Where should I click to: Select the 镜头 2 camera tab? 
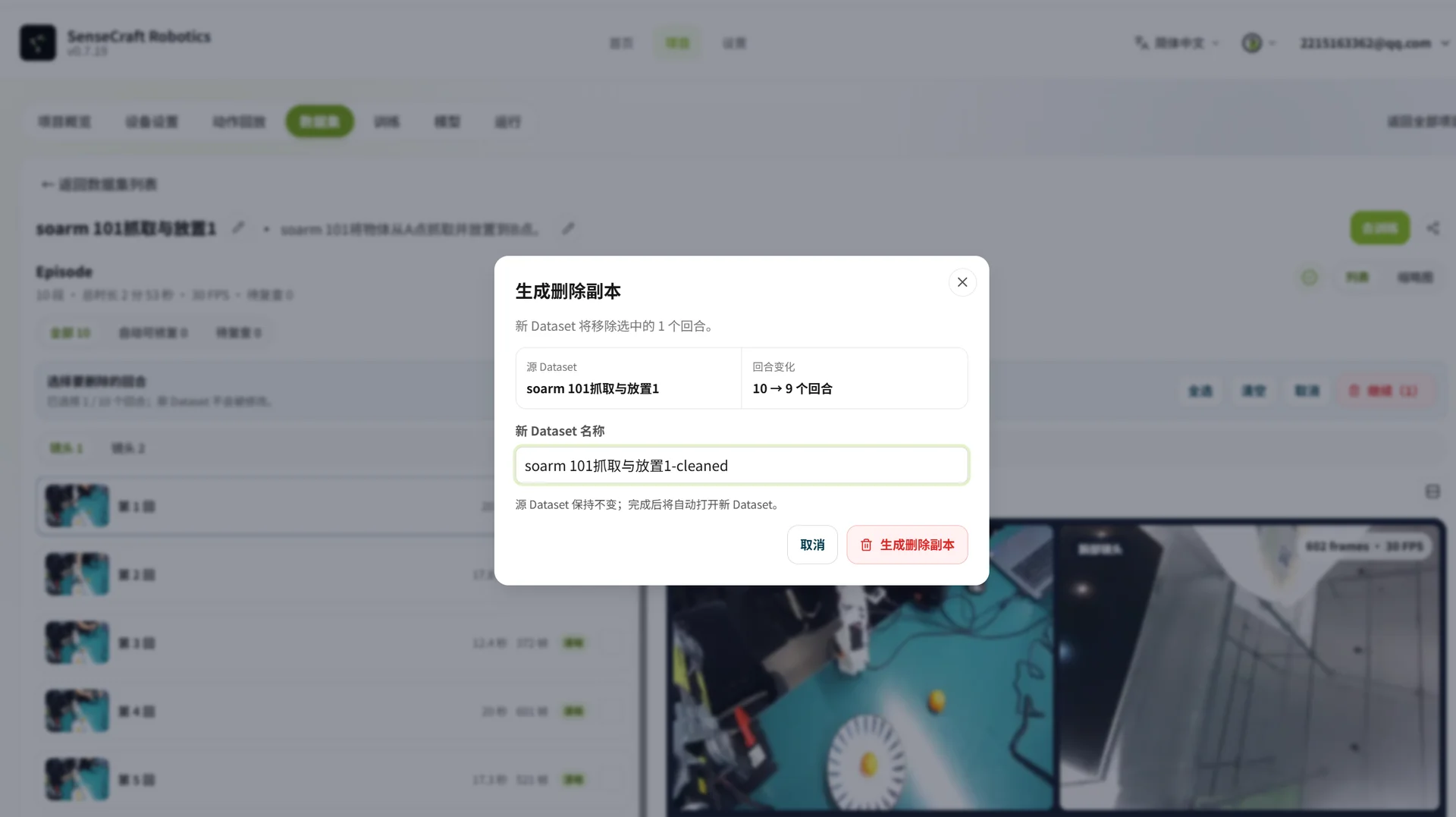pos(128,448)
